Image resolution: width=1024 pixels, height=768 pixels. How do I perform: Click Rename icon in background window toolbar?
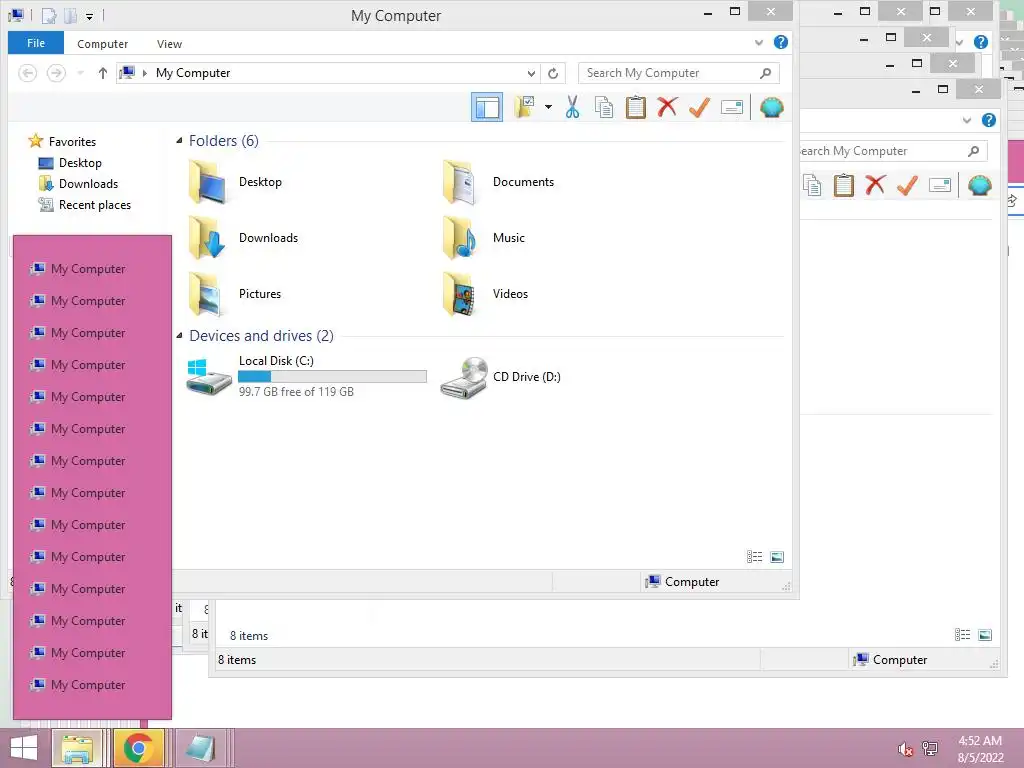pyautogui.click(x=939, y=185)
